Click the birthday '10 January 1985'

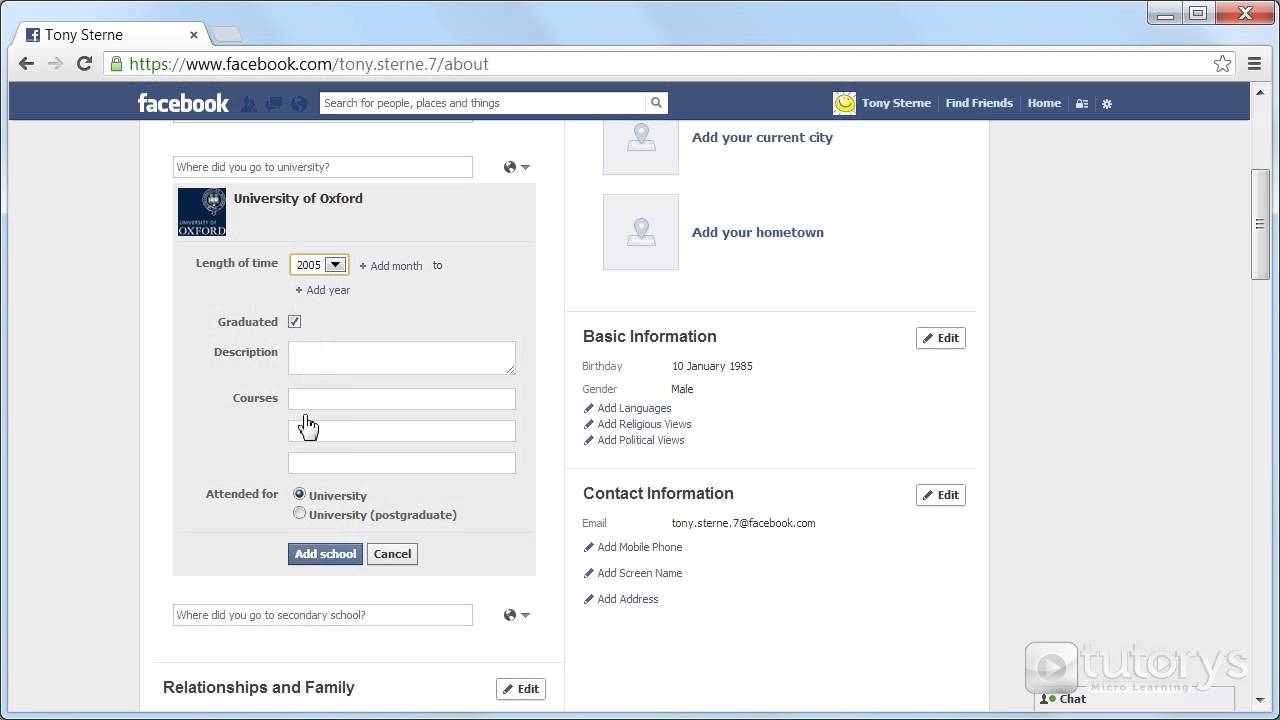click(712, 366)
